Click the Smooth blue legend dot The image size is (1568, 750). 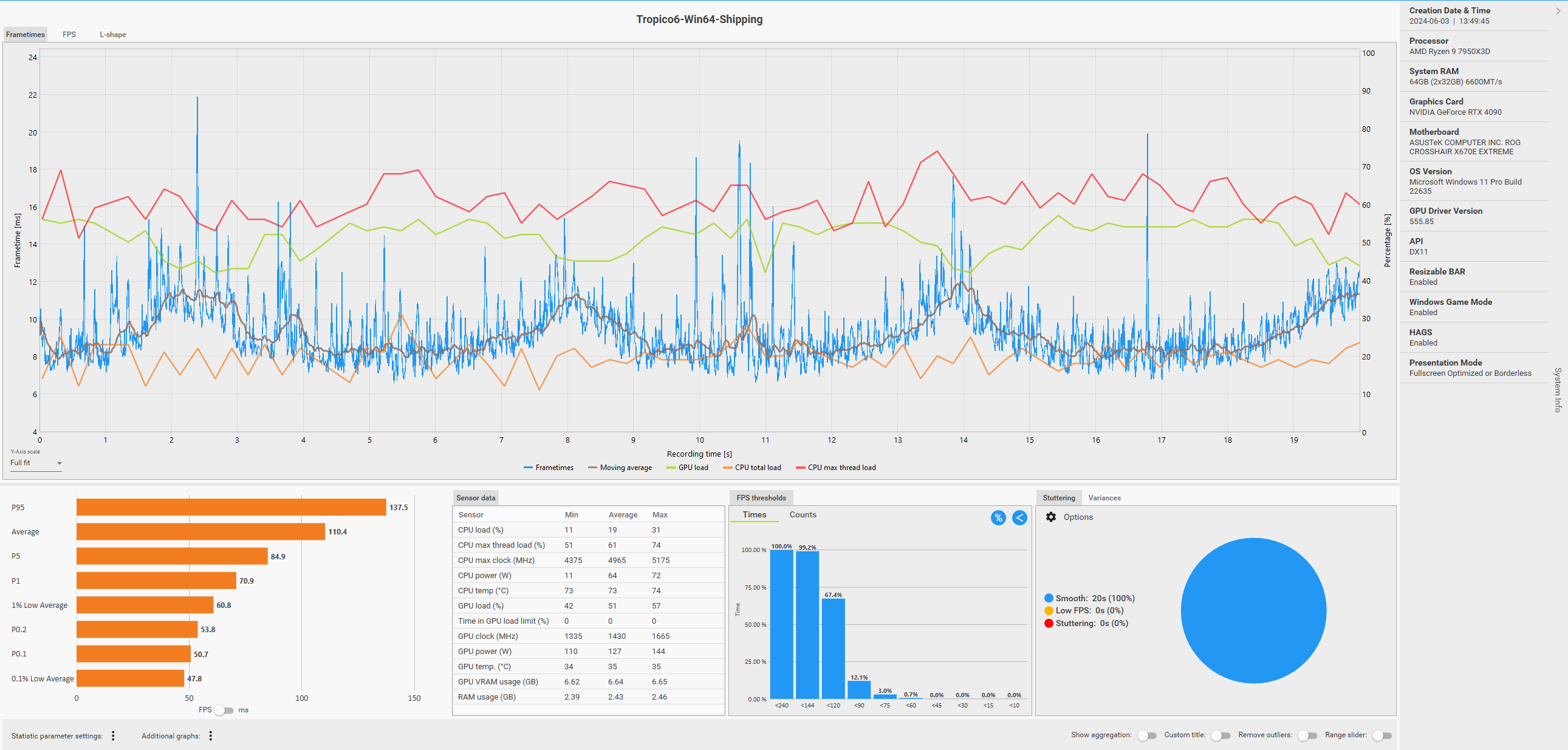coord(1048,598)
